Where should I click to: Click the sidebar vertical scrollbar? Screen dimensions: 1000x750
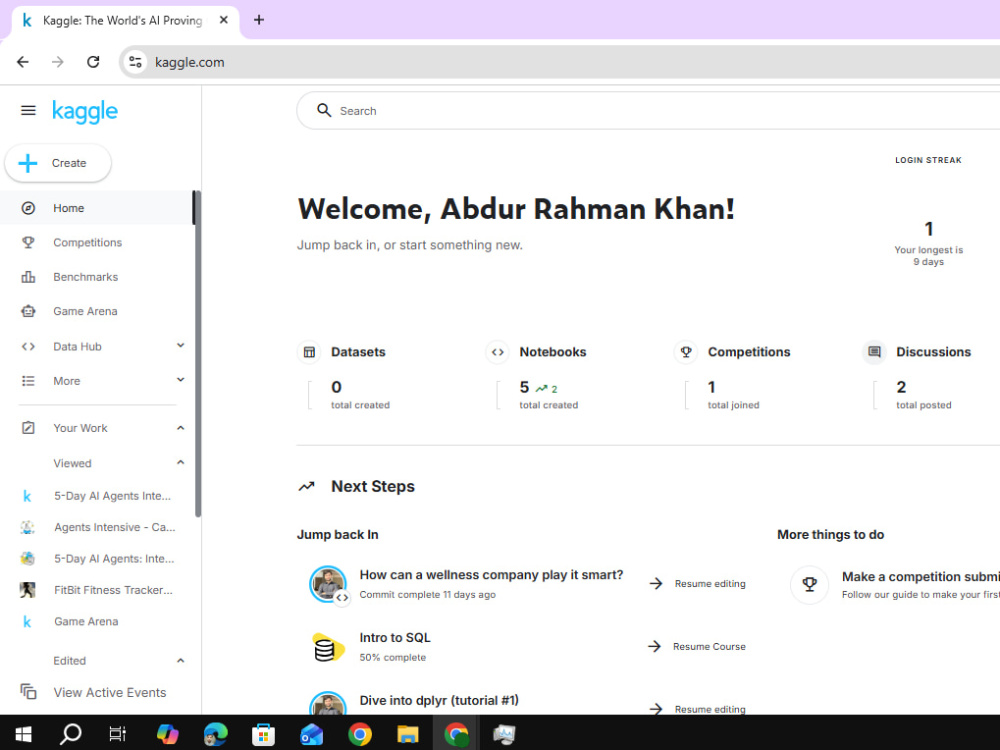click(x=198, y=354)
